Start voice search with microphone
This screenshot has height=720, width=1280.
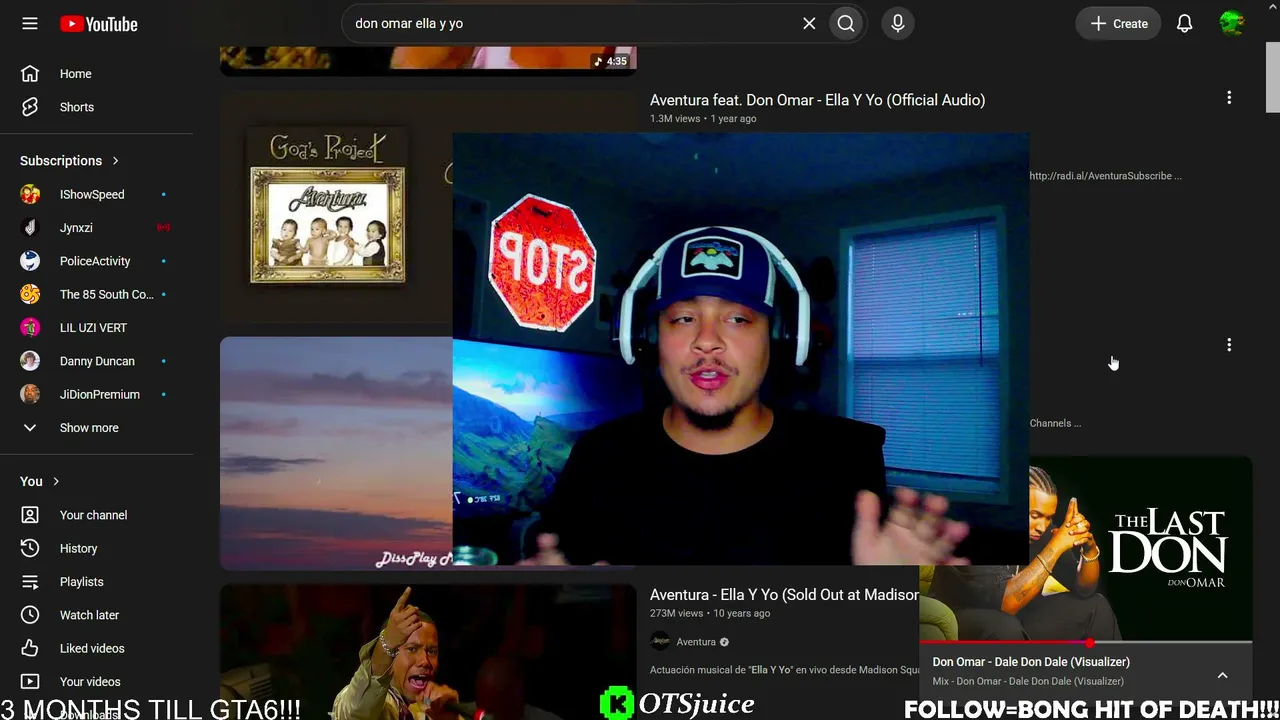point(898,24)
